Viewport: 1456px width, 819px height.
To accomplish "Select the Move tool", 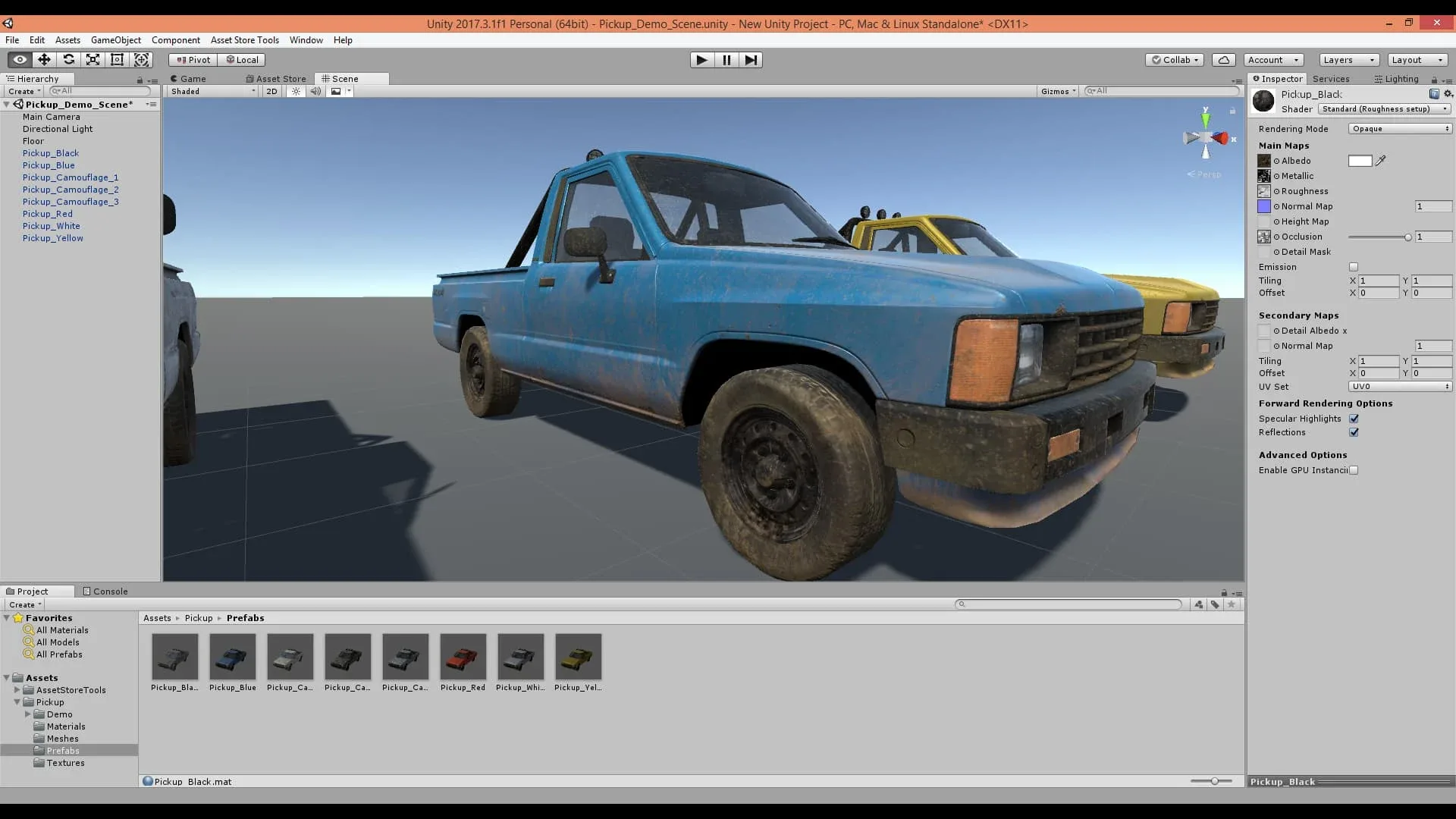I will pos(44,59).
